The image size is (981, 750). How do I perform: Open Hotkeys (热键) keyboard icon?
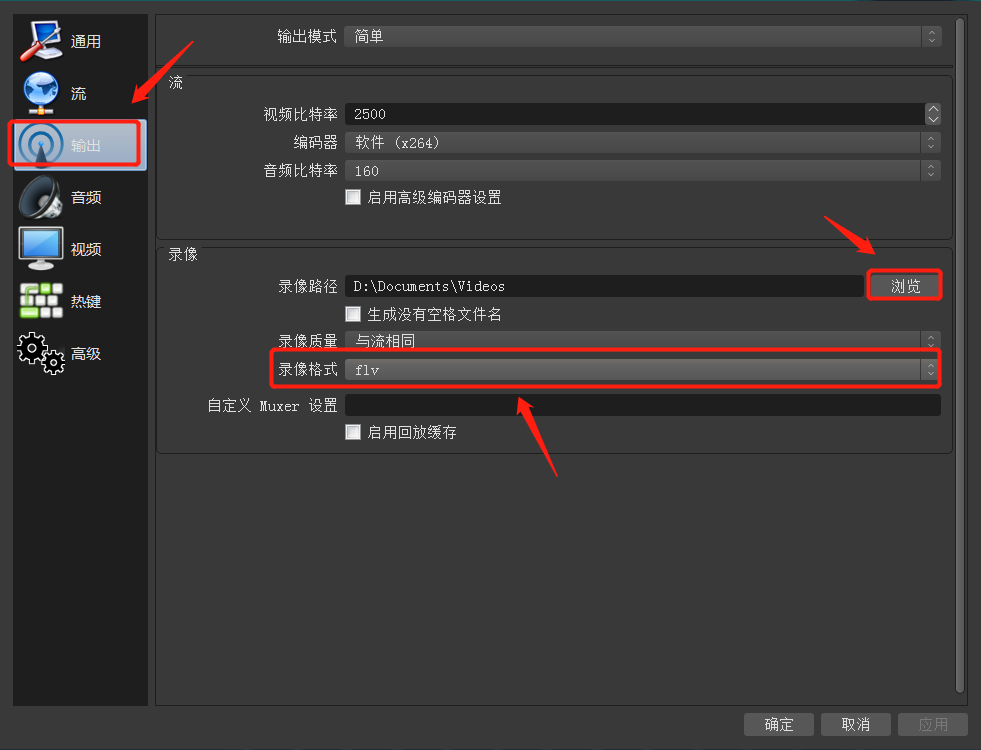(x=42, y=301)
